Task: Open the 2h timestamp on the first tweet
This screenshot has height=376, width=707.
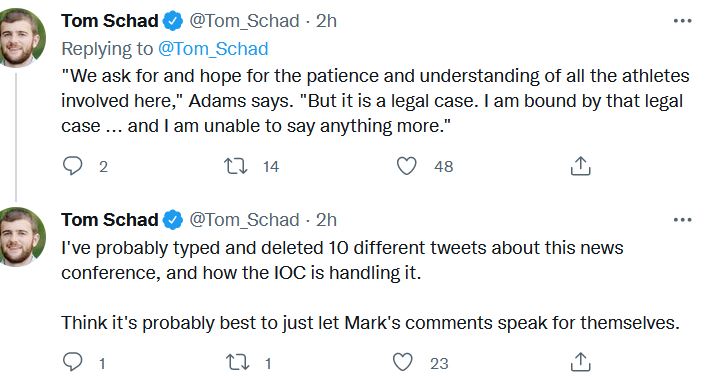Action: click(x=326, y=21)
